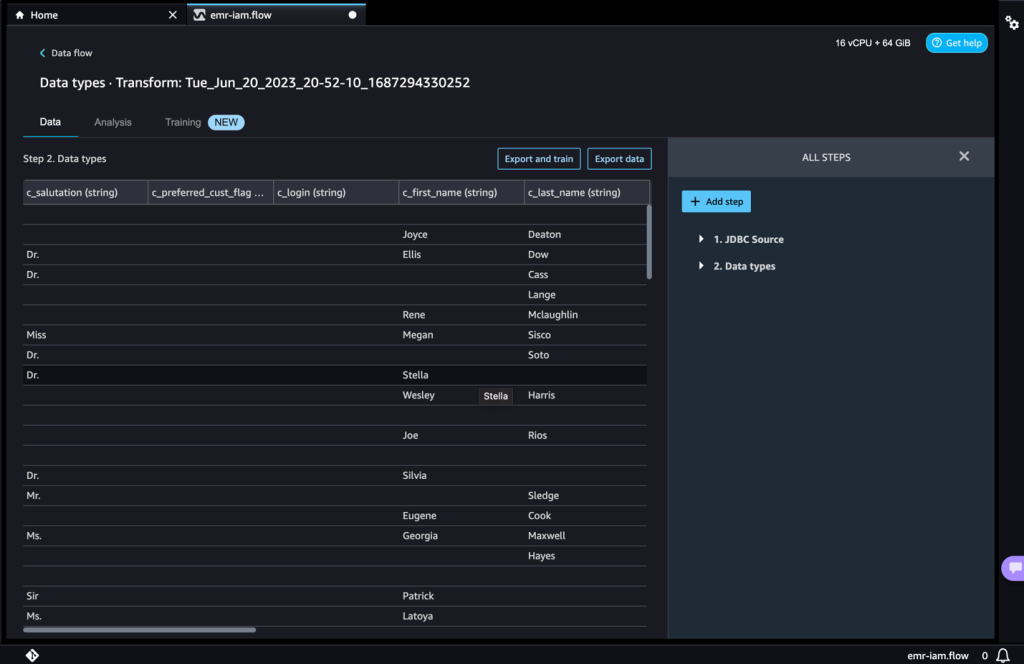Image resolution: width=1024 pixels, height=664 pixels.
Task: Open settings gear icon at top right
Action: pos(1012,23)
